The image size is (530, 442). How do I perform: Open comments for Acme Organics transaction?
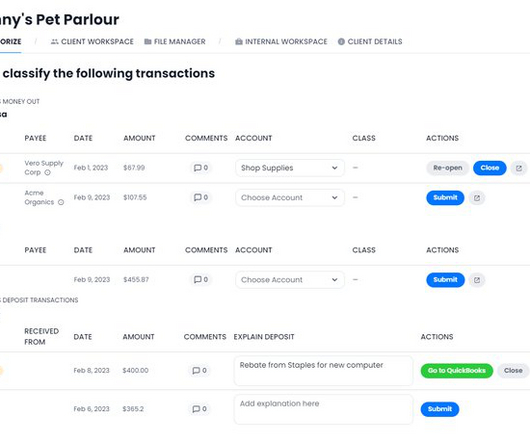pos(201,197)
